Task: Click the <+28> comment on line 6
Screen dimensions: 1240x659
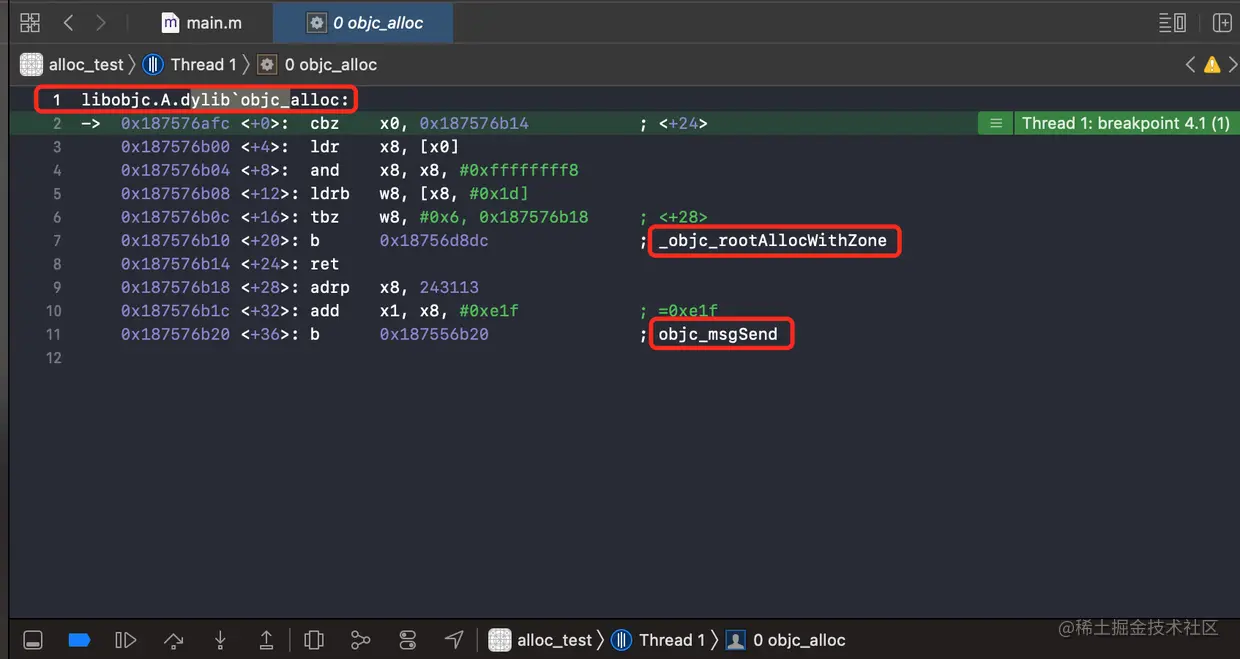Action: point(683,217)
